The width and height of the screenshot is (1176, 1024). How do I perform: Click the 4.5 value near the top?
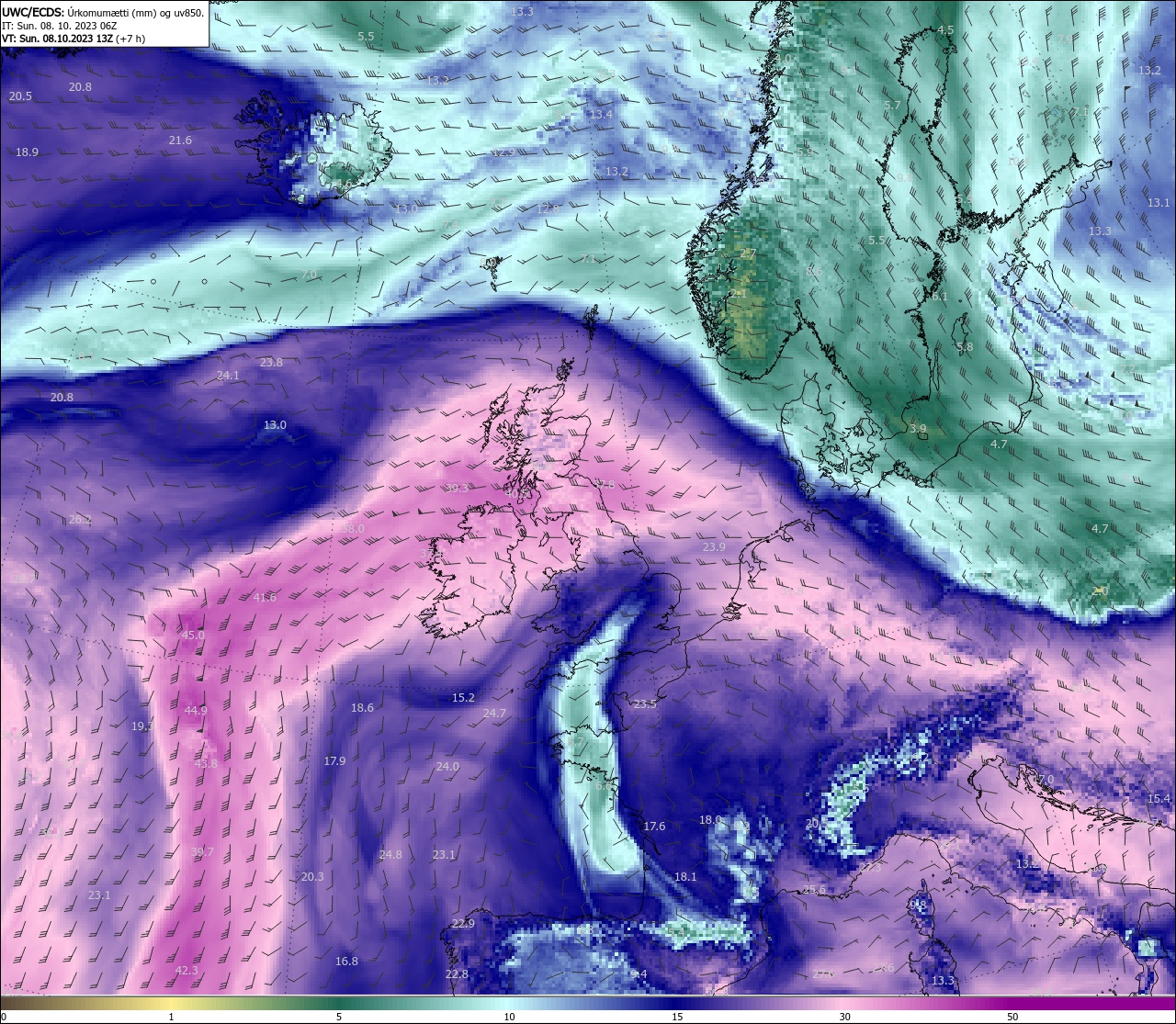click(x=945, y=30)
